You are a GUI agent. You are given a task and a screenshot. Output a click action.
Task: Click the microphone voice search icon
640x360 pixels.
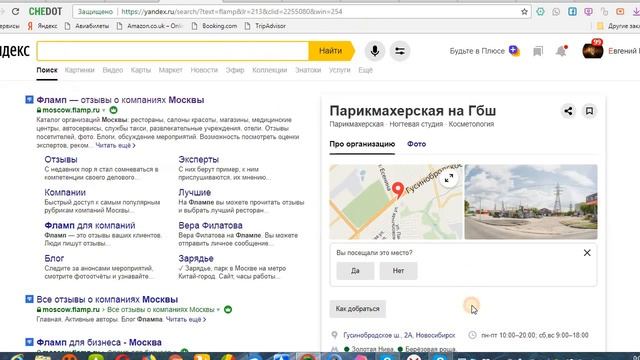(x=375, y=51)
